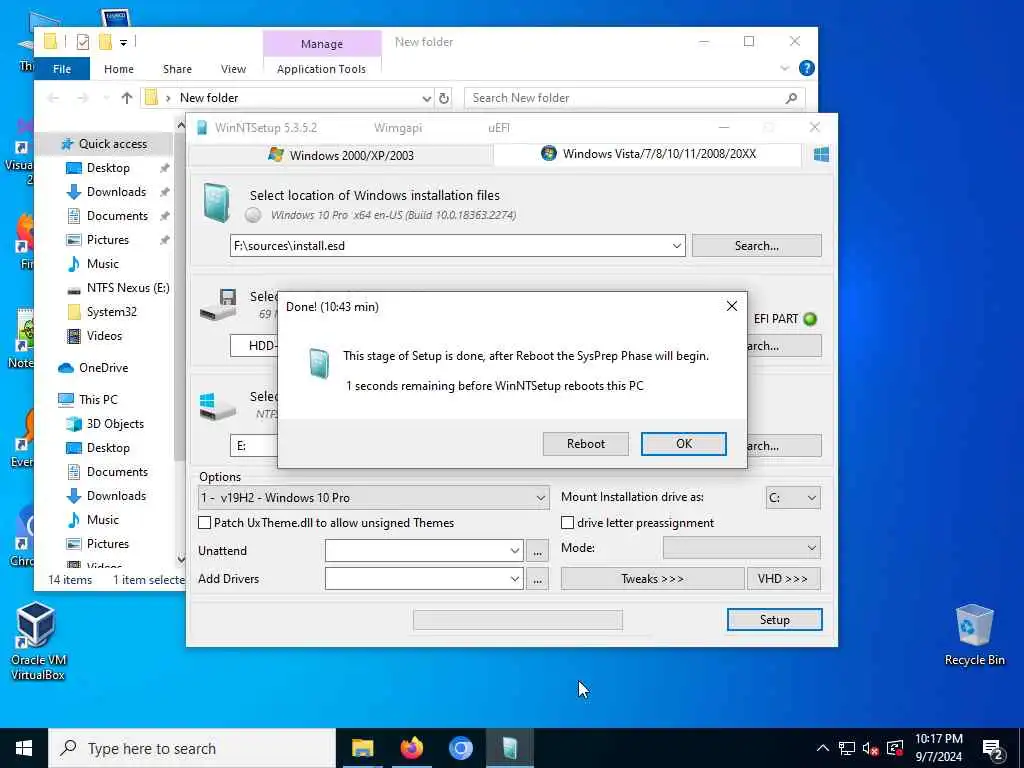Open Oracle VM VirtualBox desktop shortcut
This screenshot has width=1024, height=768.
pyautogui.click(x=37, y=641)
